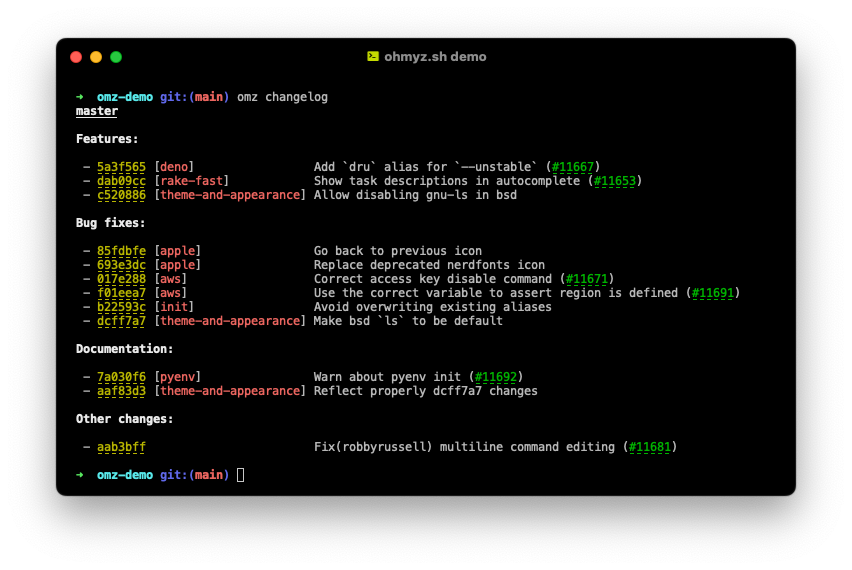This screenshot has height=570, width=852.
Task: Click commit hash 5a3f565
Action: (x=121, y=167)
